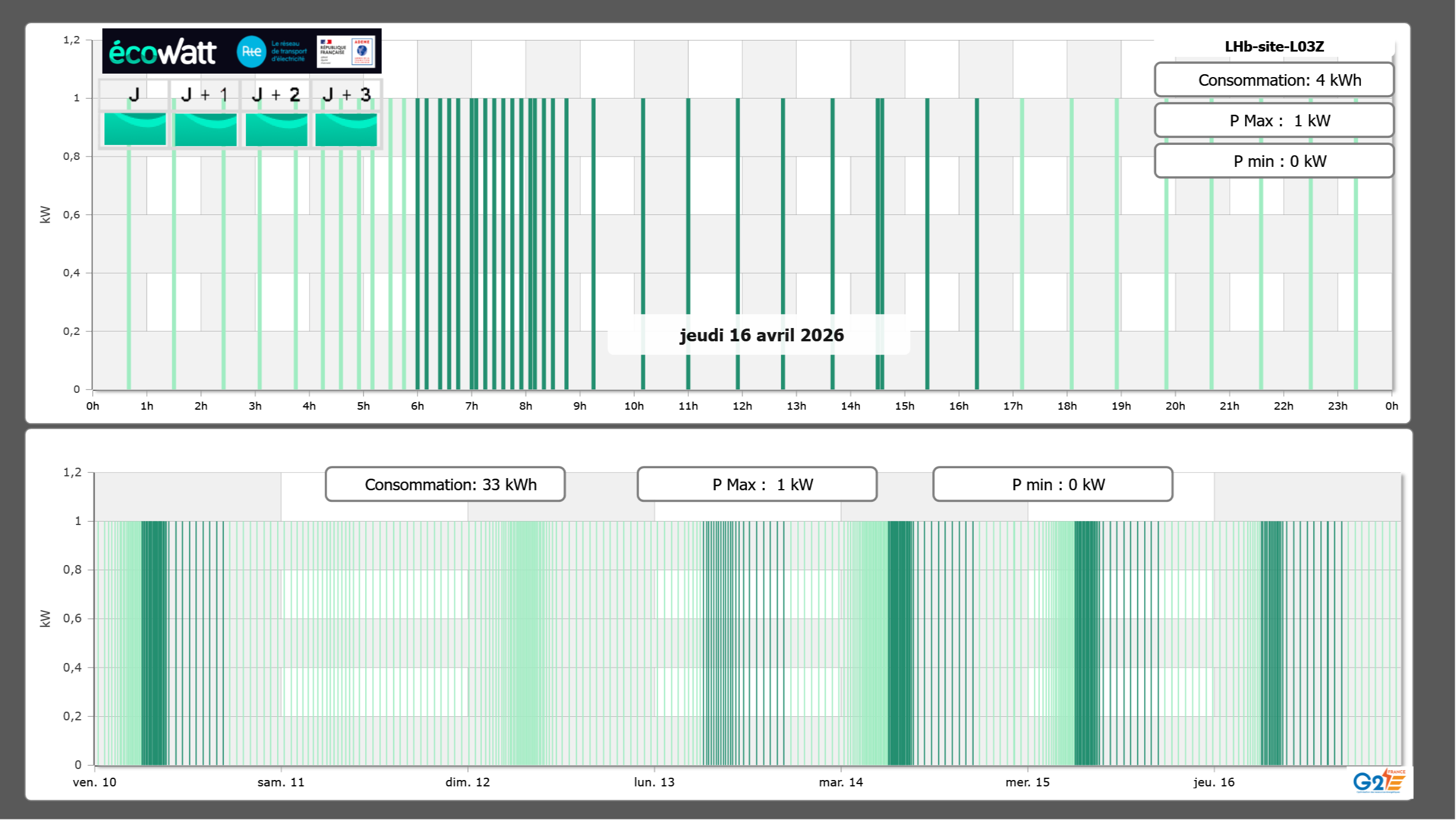
Task: Click the green signal icon under J+1
Action: tap(205, 129)
